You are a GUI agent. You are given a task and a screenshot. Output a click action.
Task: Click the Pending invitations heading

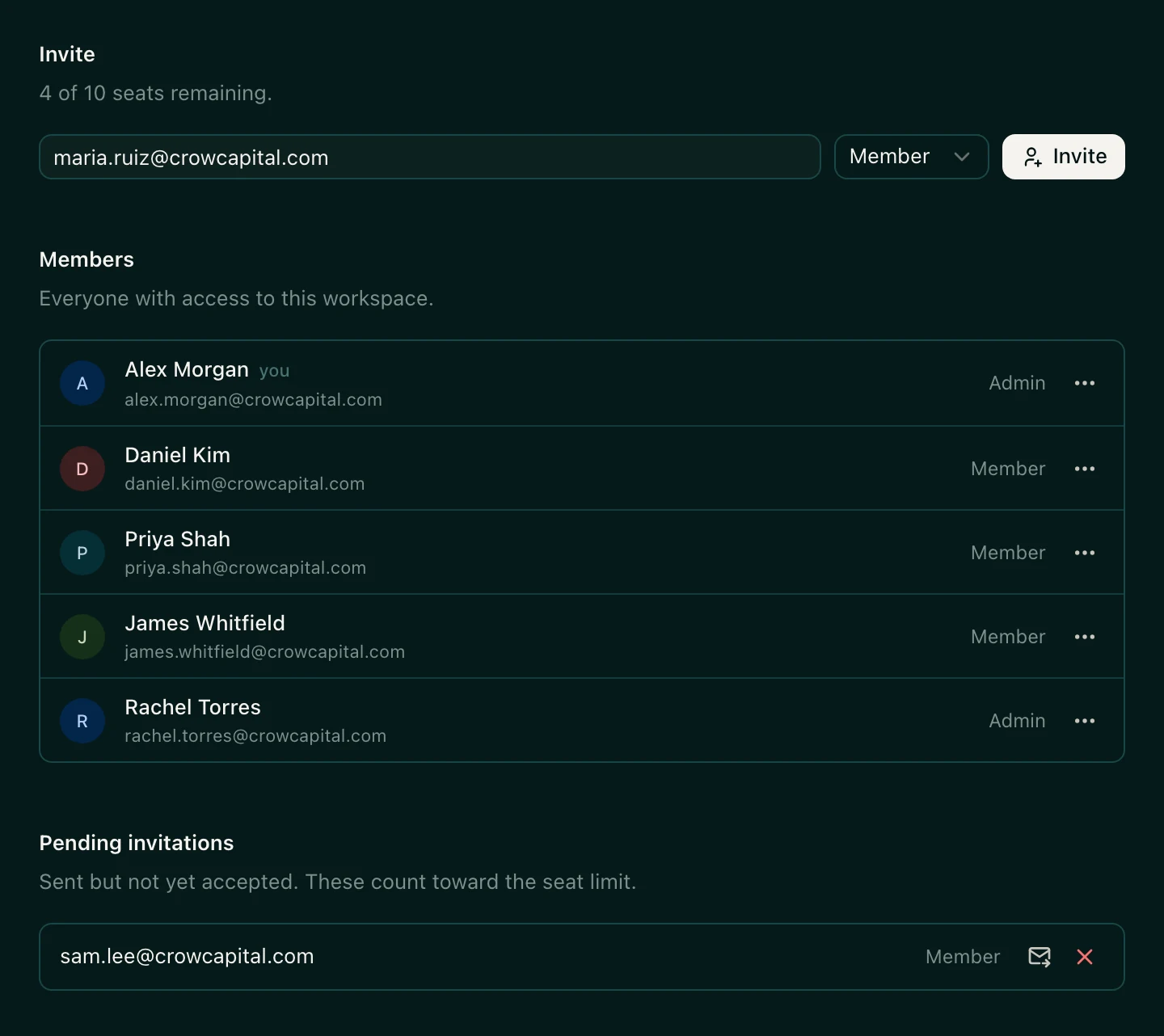tap(137, 843)
